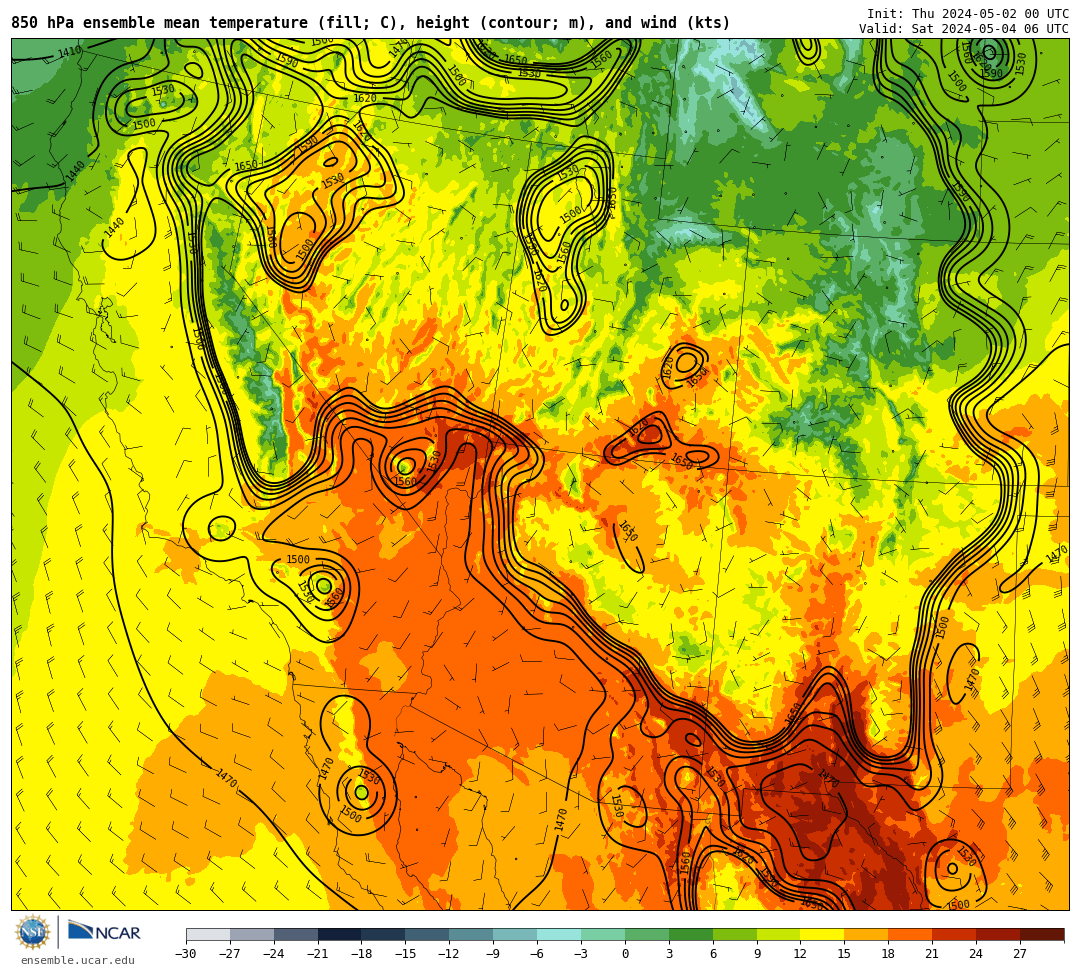Image resolution: width=1080 pixels, height=973 pixels.
Task: Click the 12 colorbar label
Action: [800, 954]
